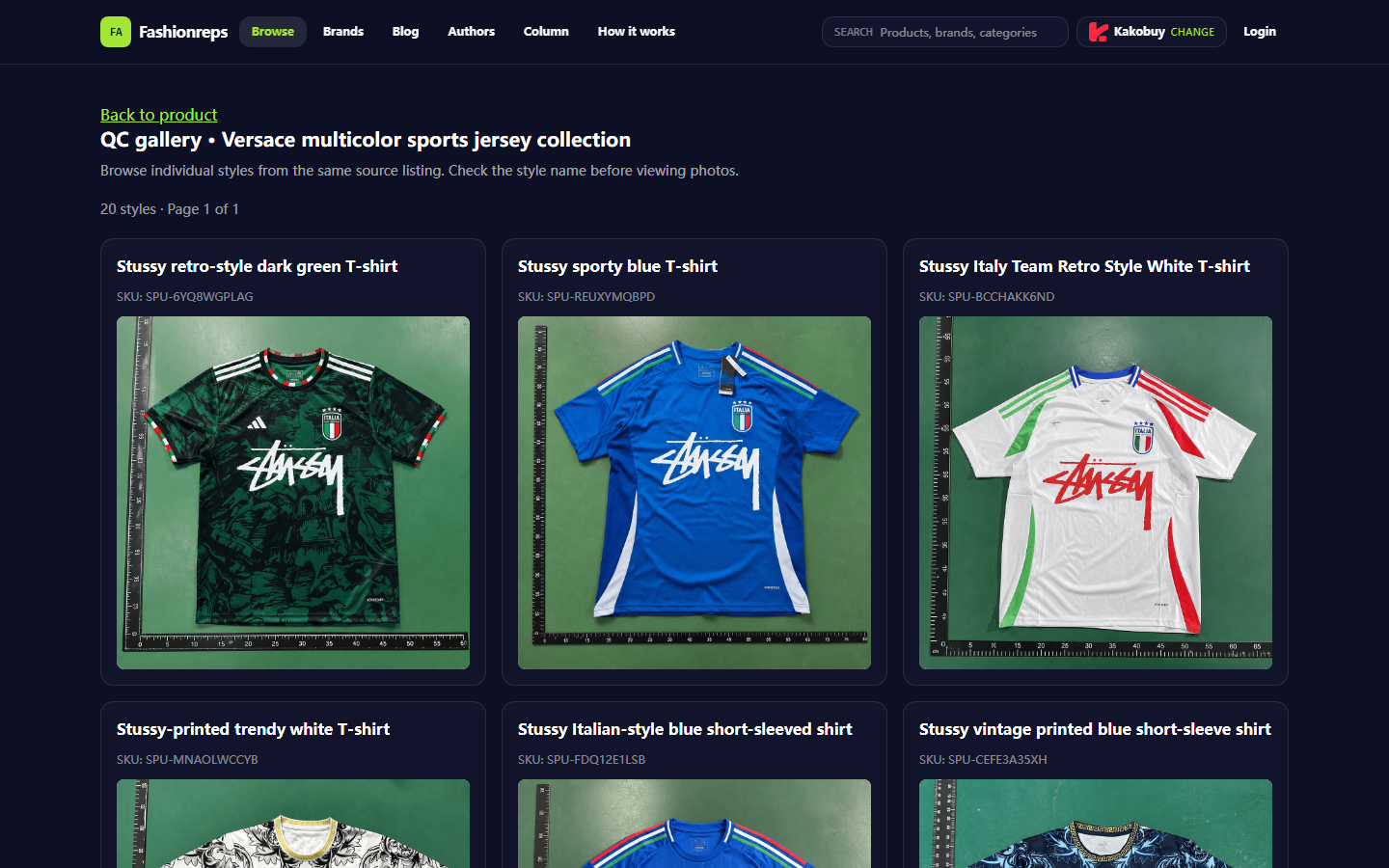The image size is (1389, 868).
Task: Open the Italian-style blue shirt photo
Action: coord(694,824)
